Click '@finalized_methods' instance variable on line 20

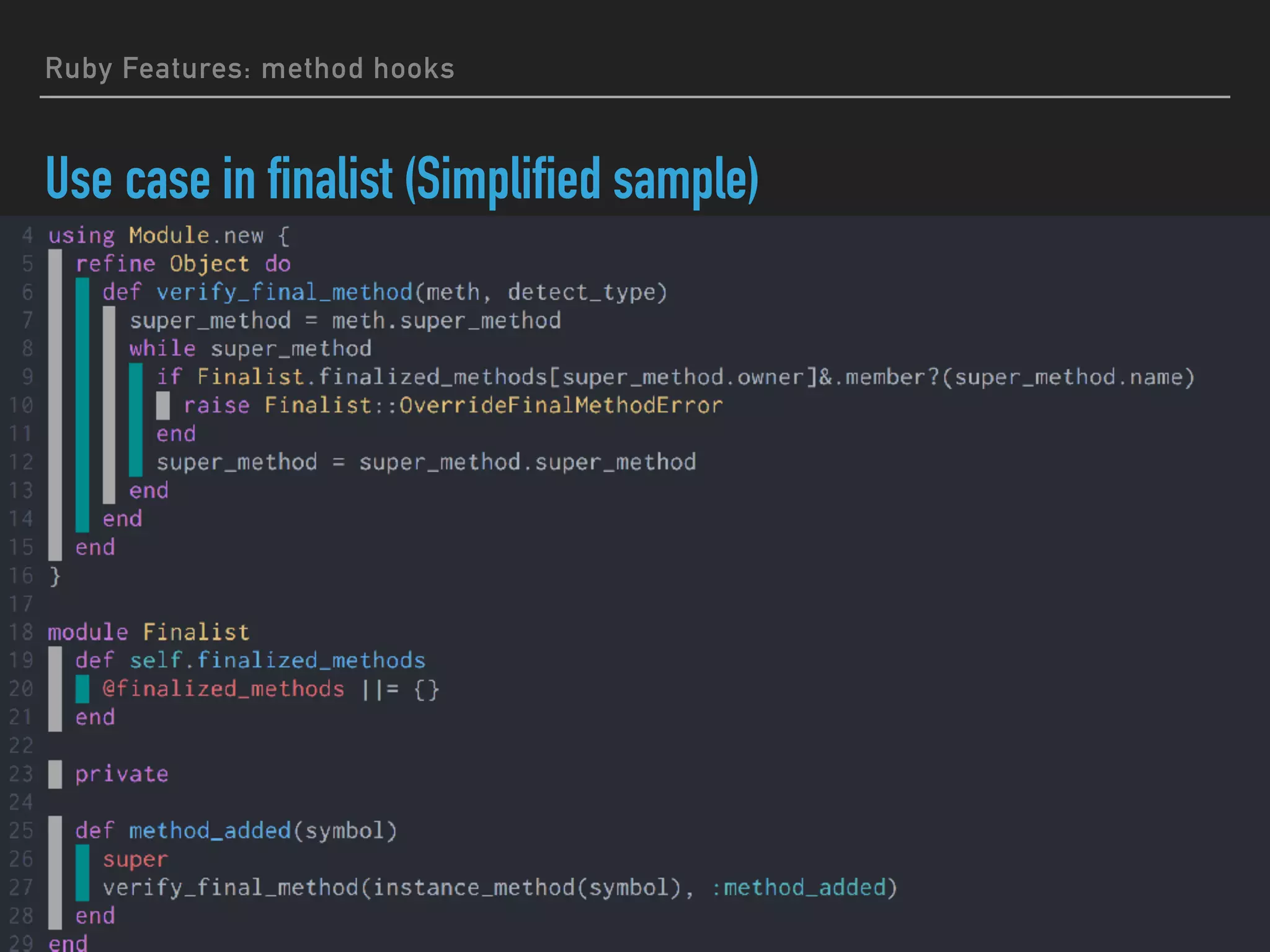click(x=223, y=689)
